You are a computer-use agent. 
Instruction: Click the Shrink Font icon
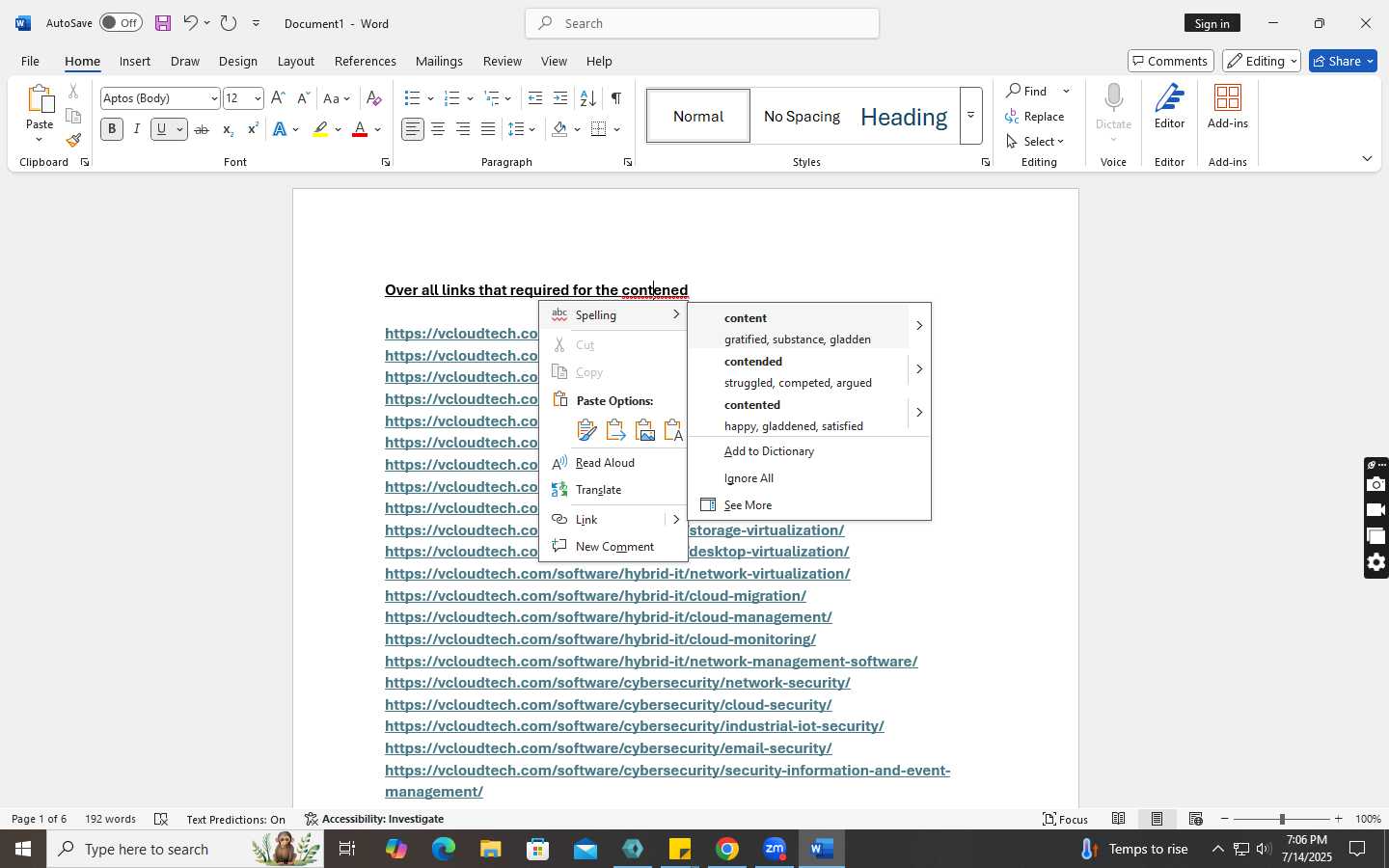303,98
